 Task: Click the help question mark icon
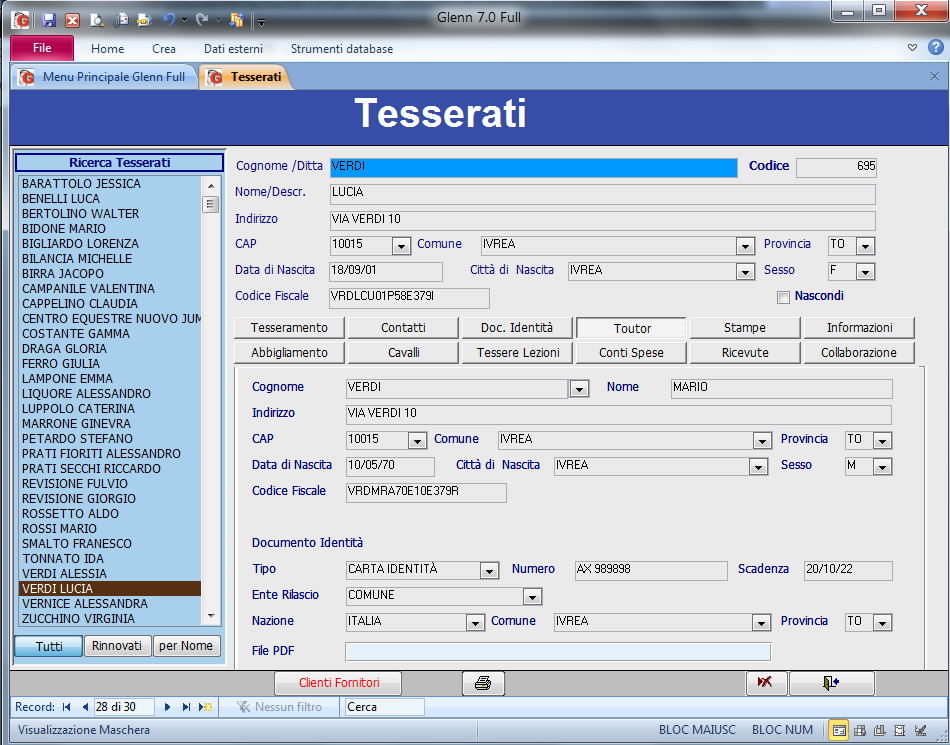pos(935,48)
